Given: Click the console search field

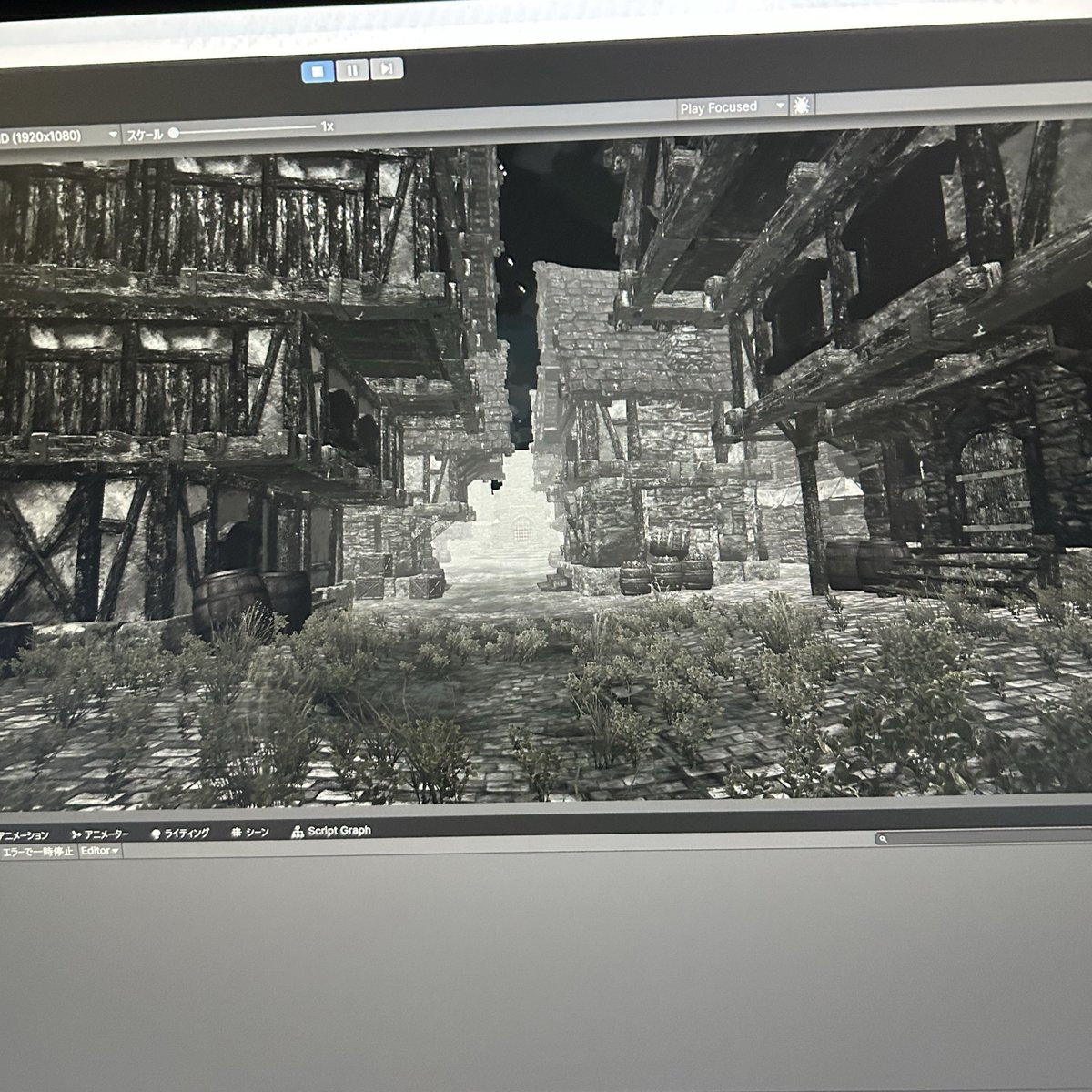Looking at the screenshot, I should pyautogui.click(x=983, y=838).
